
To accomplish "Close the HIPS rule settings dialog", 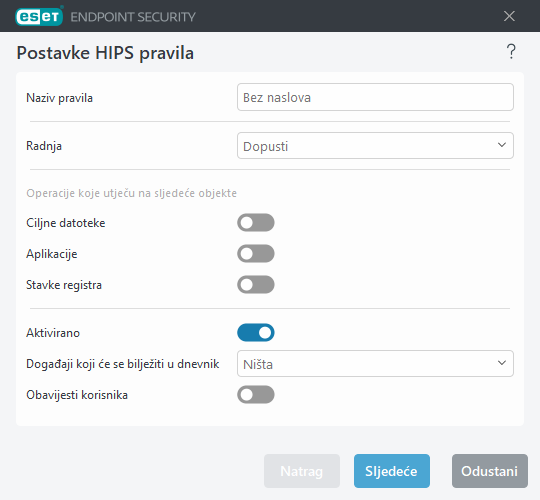I will pyautogui.click(x=509, y=16).
